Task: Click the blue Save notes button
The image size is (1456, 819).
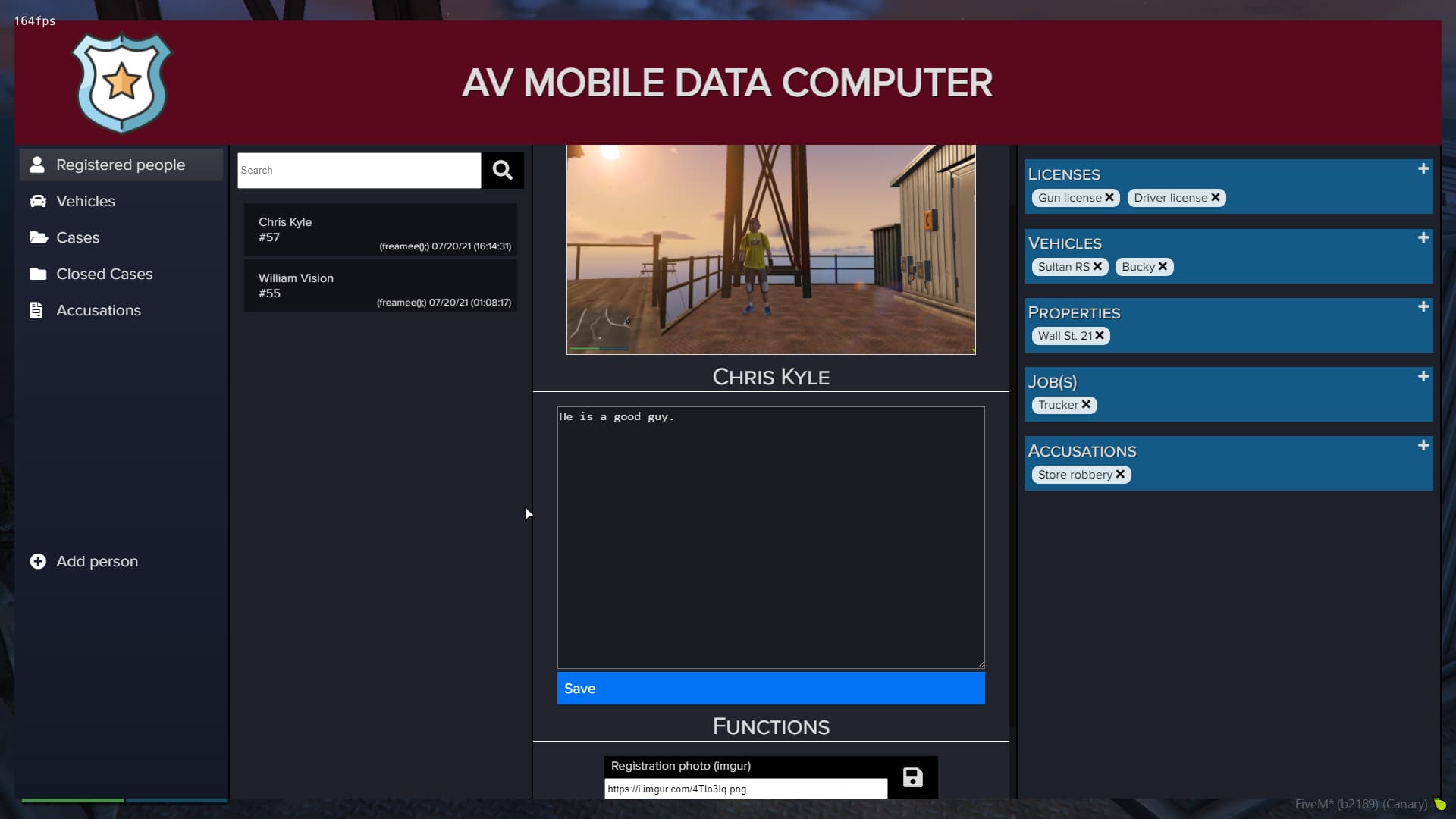Action: tap(770, 689)
